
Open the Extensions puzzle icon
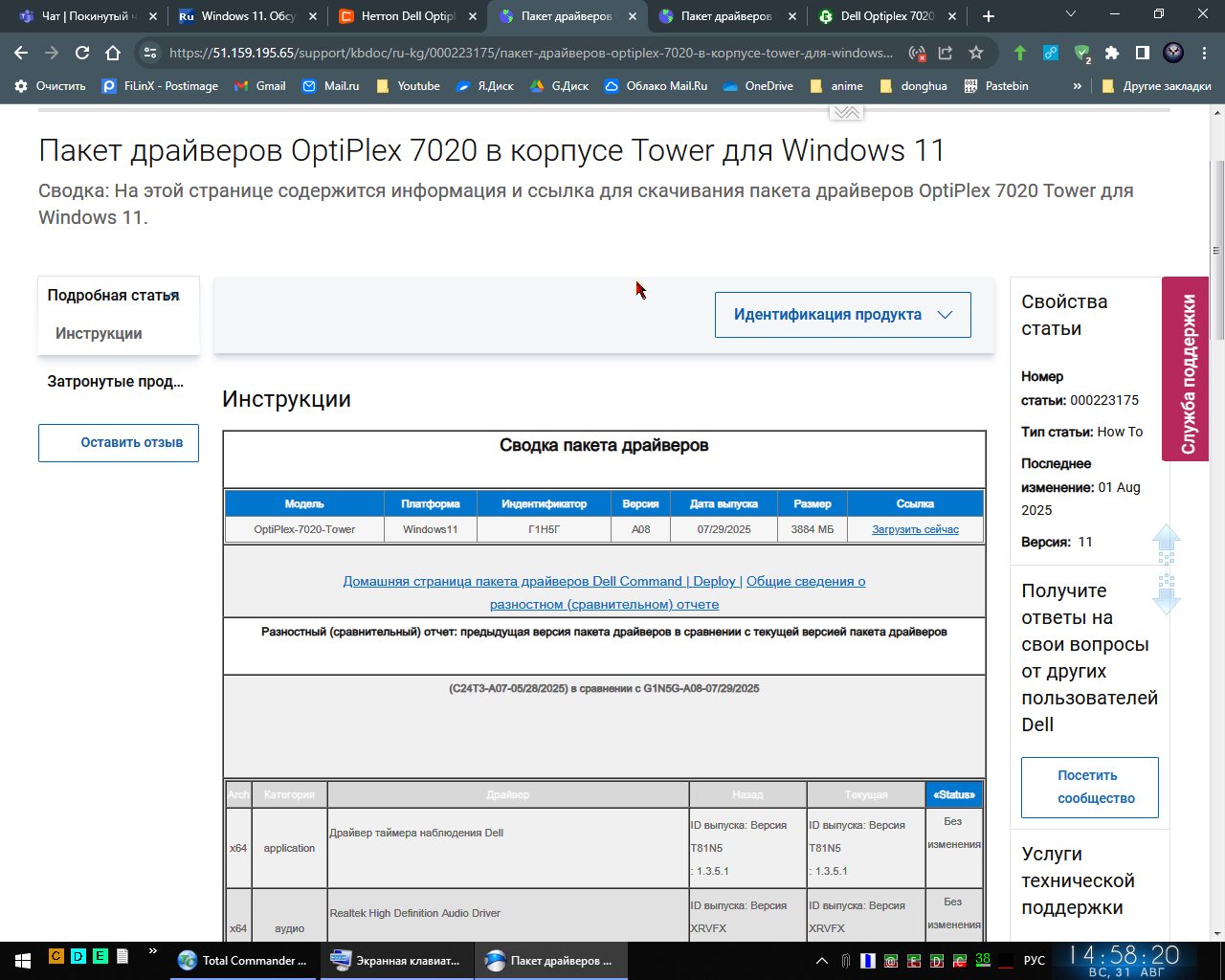1112,53
